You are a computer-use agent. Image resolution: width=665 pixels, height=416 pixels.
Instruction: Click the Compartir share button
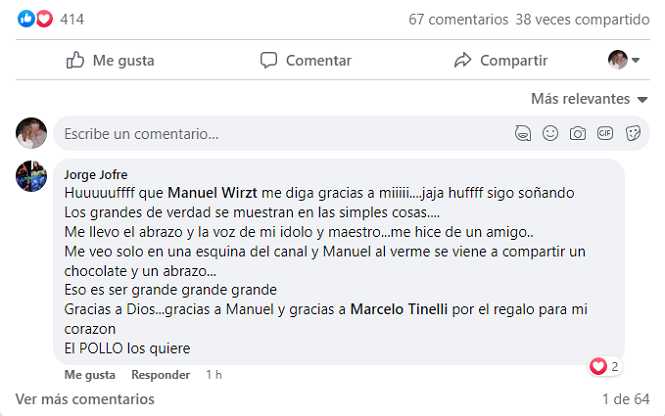[500, 60]
